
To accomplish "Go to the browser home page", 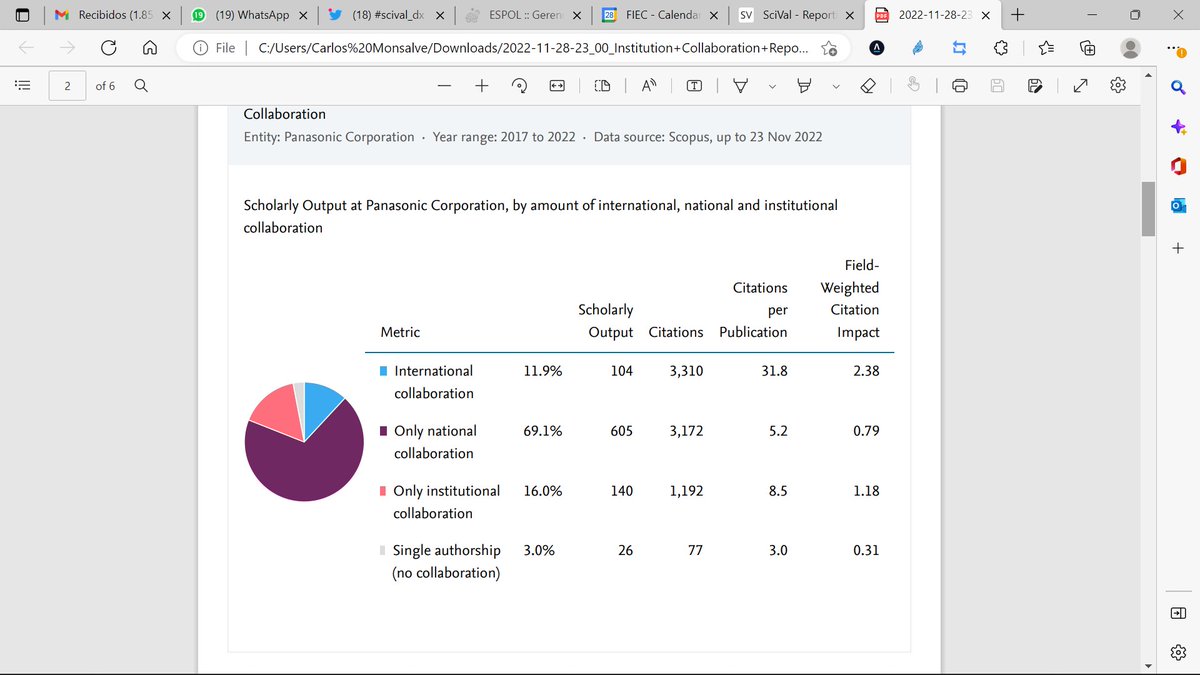I will [149, 48].
